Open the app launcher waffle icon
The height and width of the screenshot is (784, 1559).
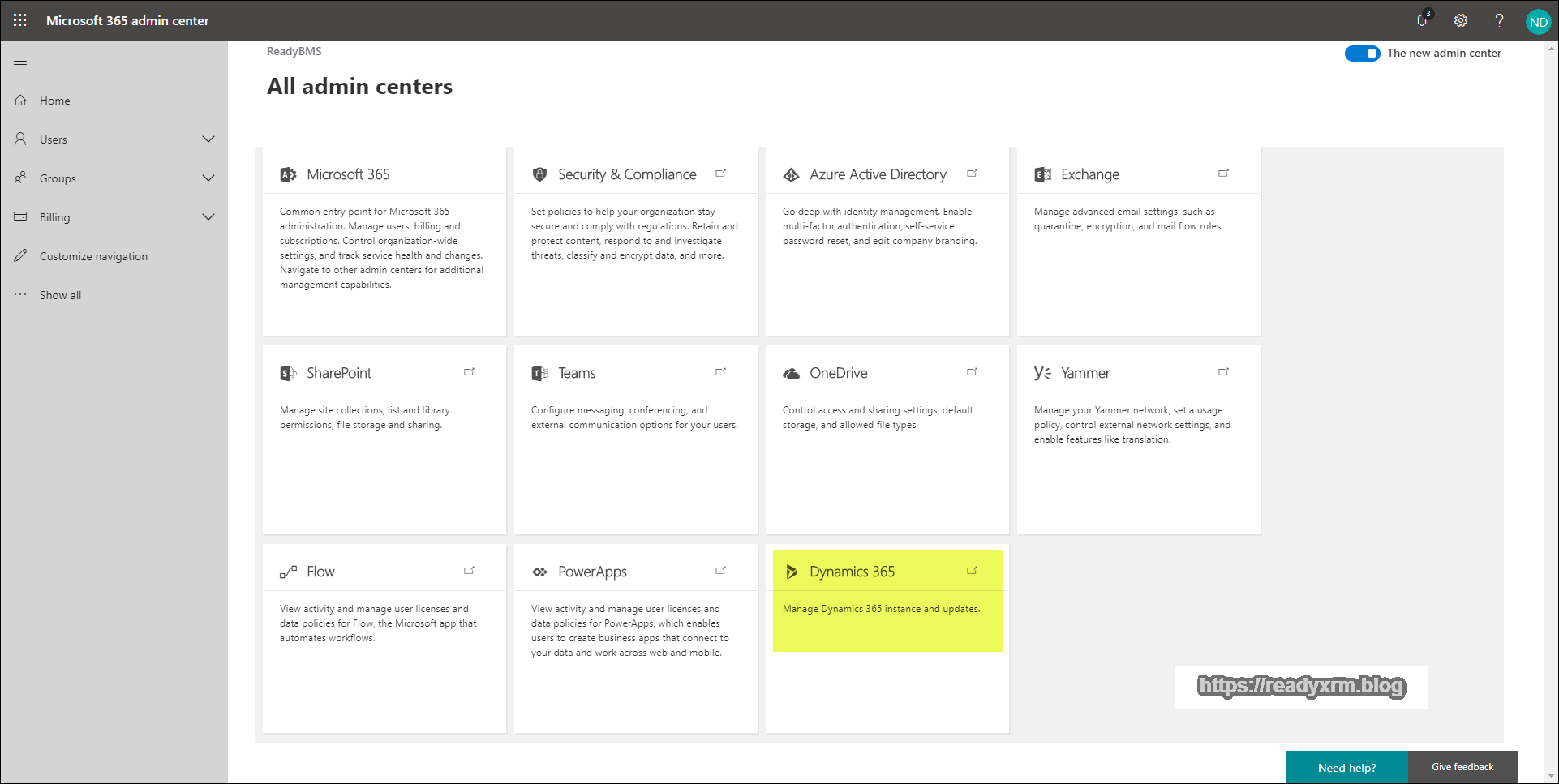20,20
